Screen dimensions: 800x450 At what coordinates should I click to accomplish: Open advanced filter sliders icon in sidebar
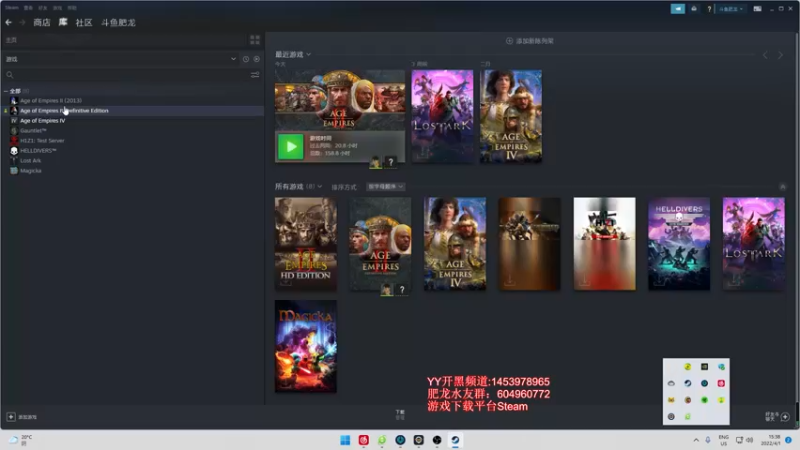point(255,75)
